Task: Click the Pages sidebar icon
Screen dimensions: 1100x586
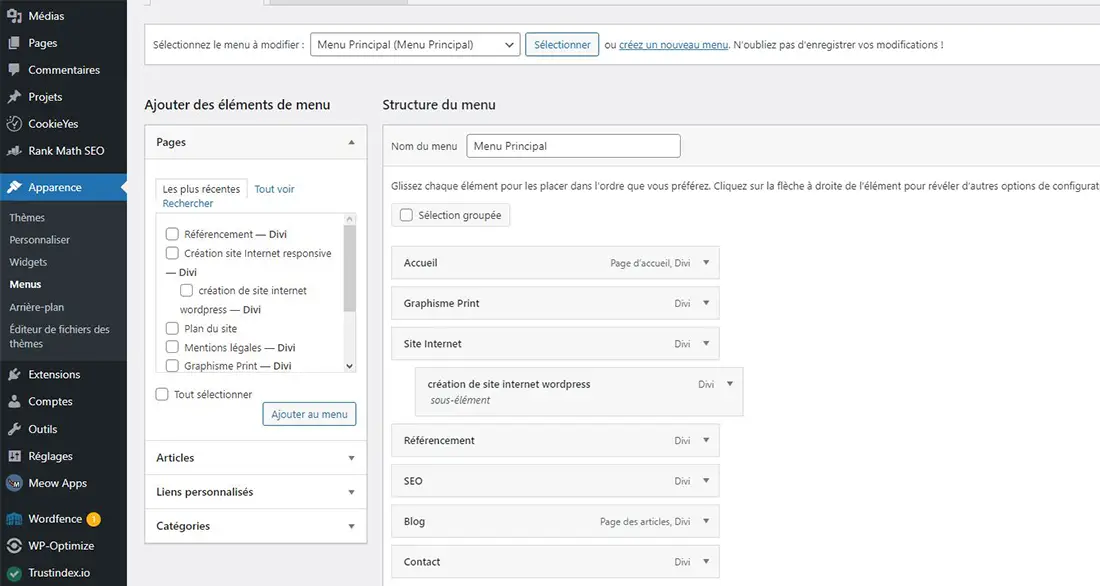Action: coord(14,43)
